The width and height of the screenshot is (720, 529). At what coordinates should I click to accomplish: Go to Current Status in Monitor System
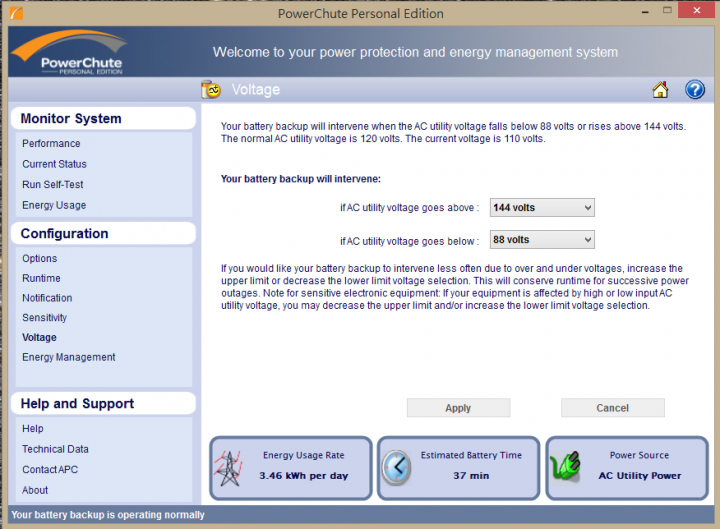54,164
